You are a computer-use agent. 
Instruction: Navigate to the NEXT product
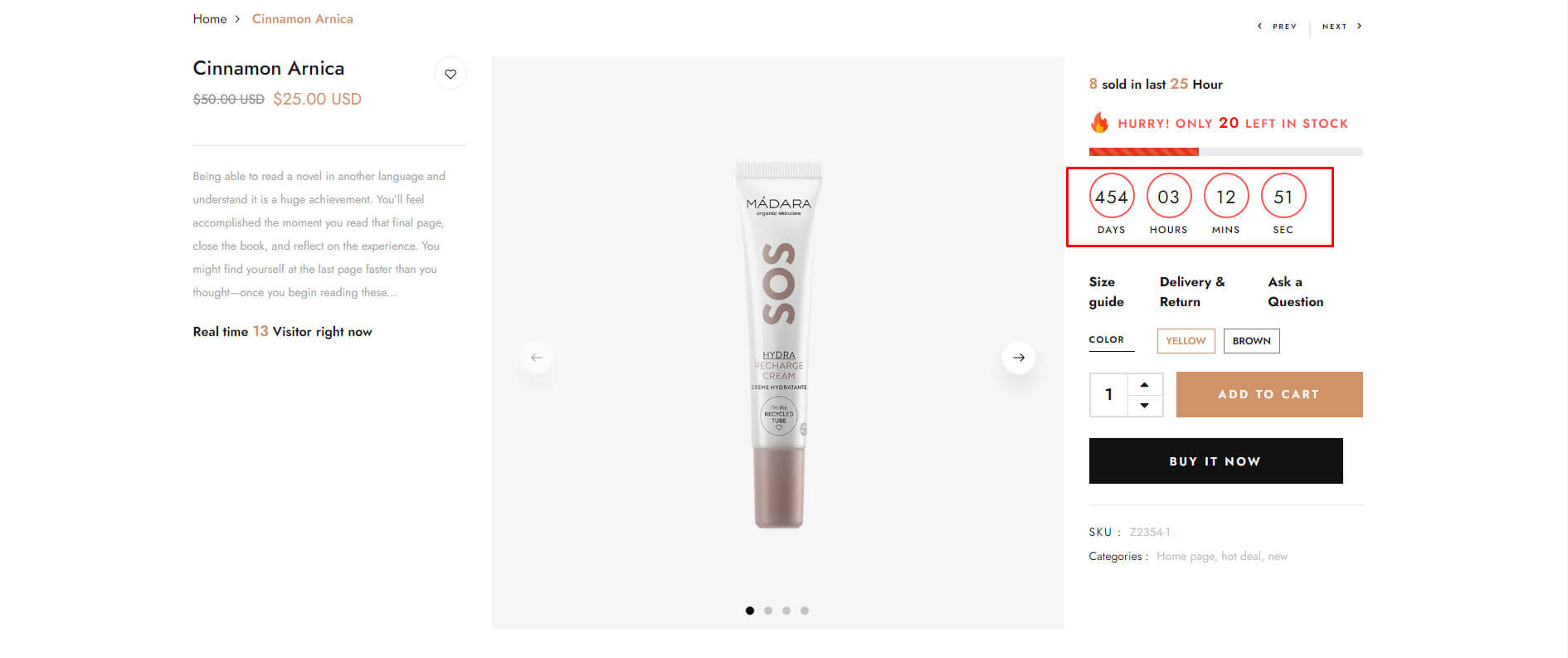click(x=1342, y=27)
